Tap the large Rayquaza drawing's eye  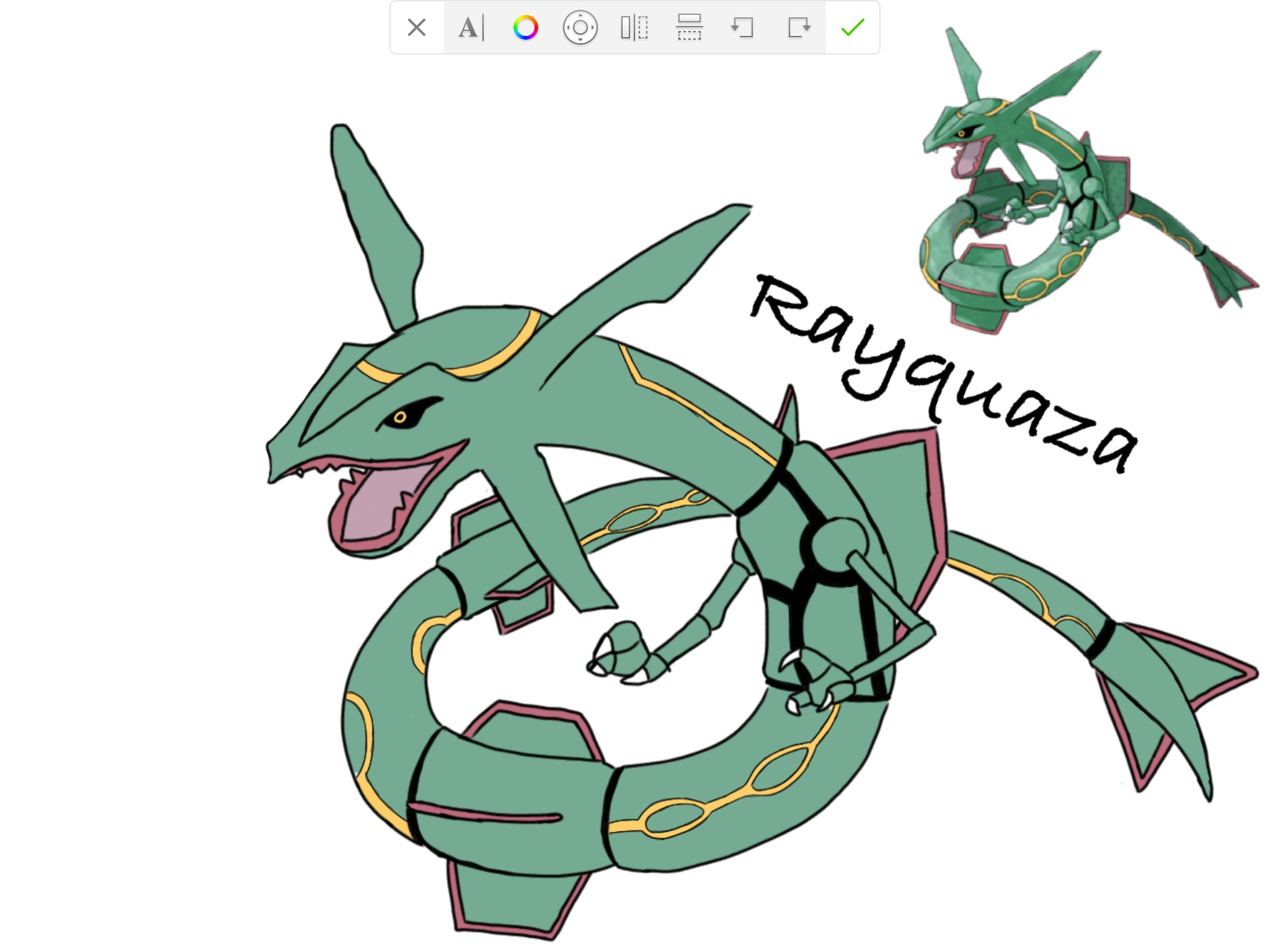(x=402, y=416)
